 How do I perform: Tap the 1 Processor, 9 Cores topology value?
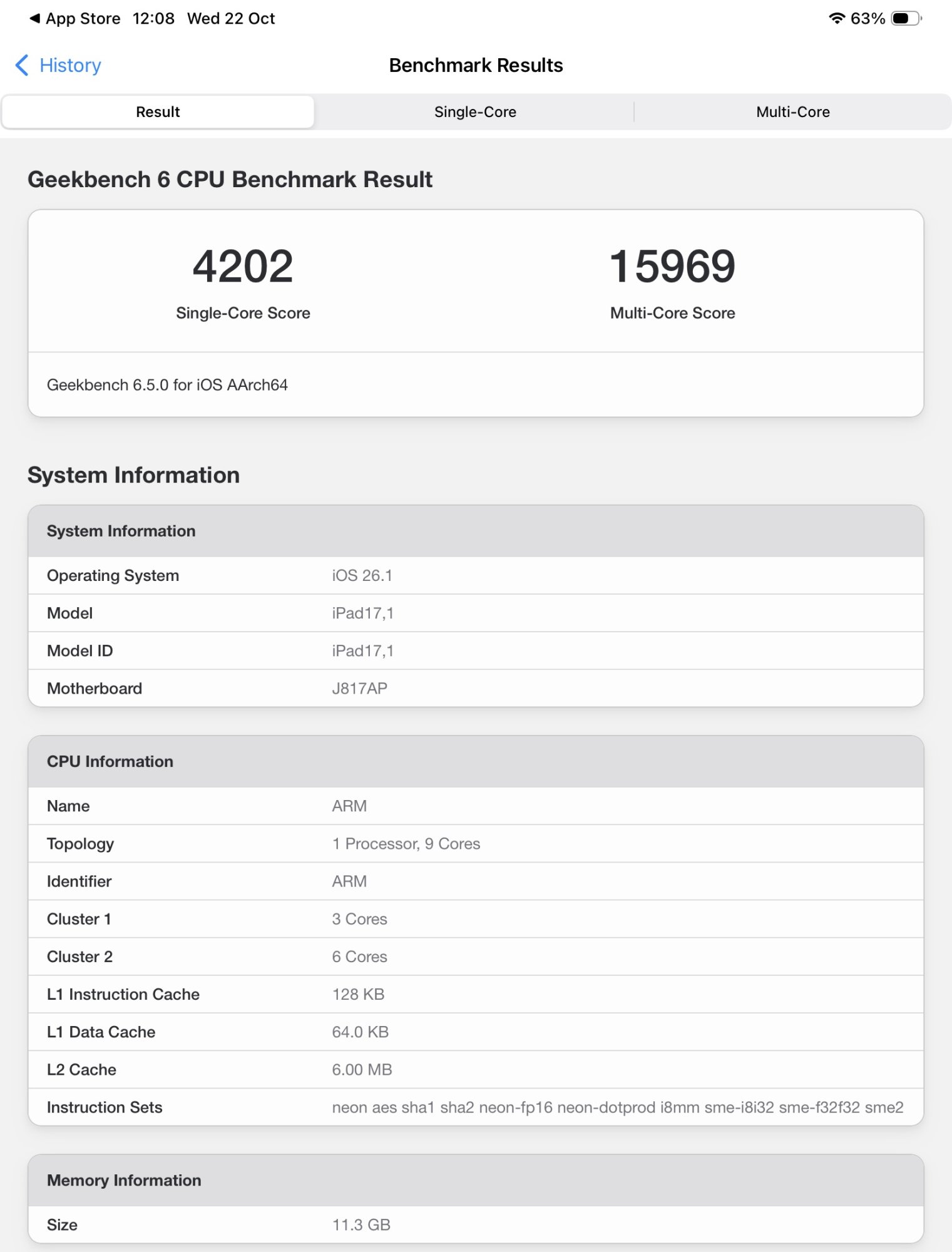pyautogui.click(x=406, y=843)
